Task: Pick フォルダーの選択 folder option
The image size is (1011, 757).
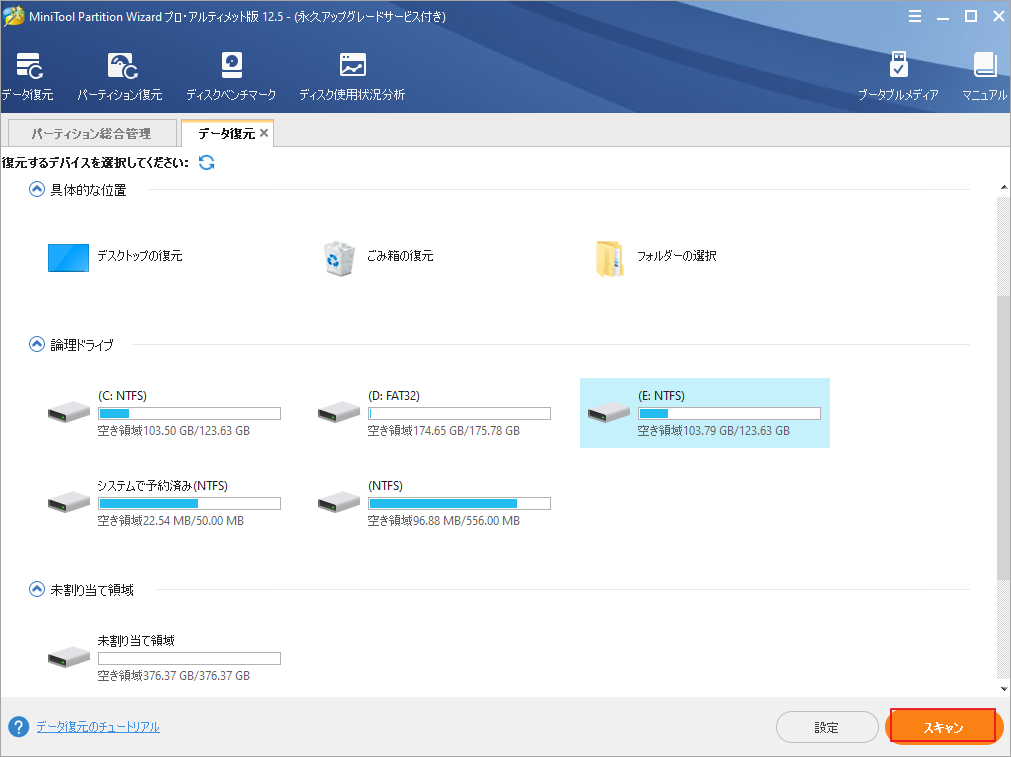Action: point(655,257)
